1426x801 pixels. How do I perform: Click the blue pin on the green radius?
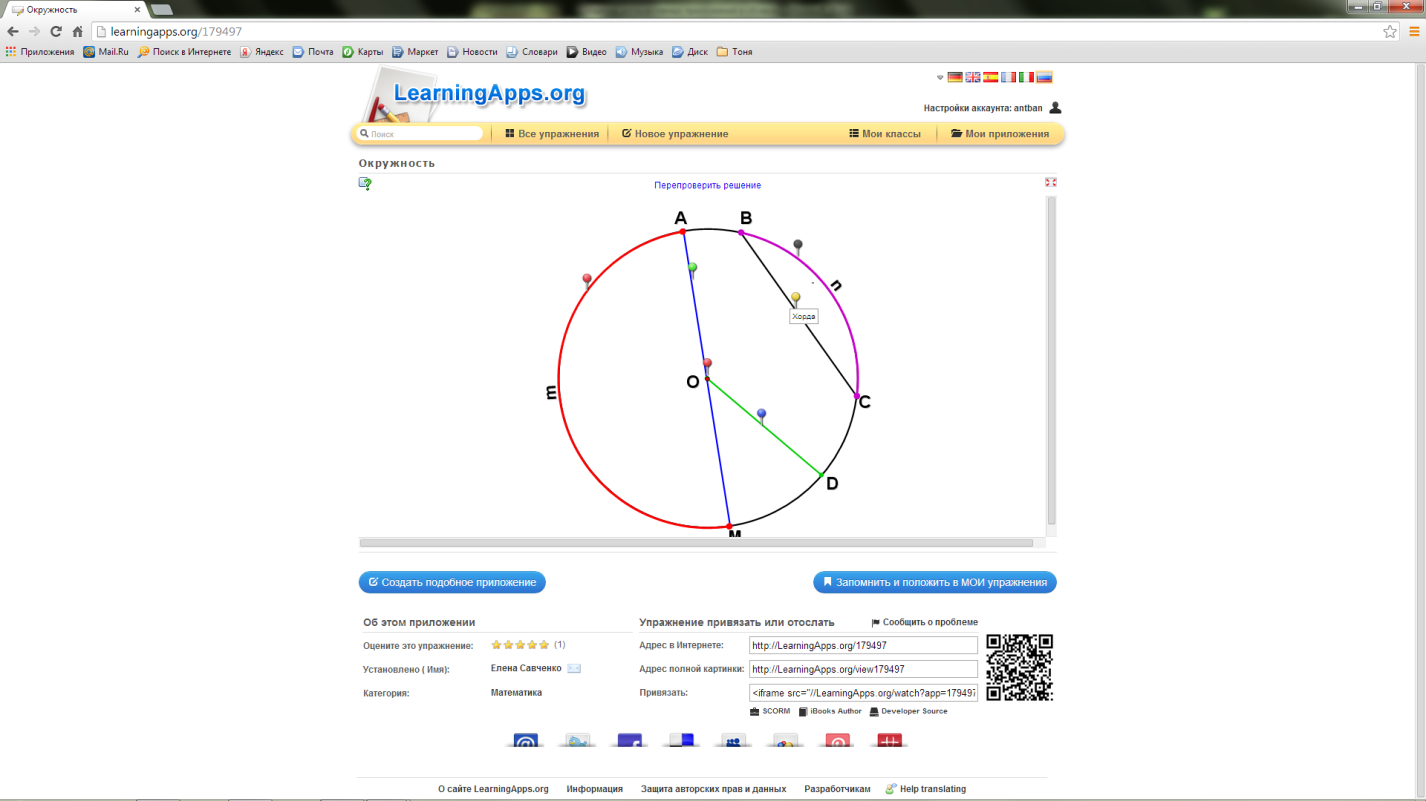pos(762,416)
